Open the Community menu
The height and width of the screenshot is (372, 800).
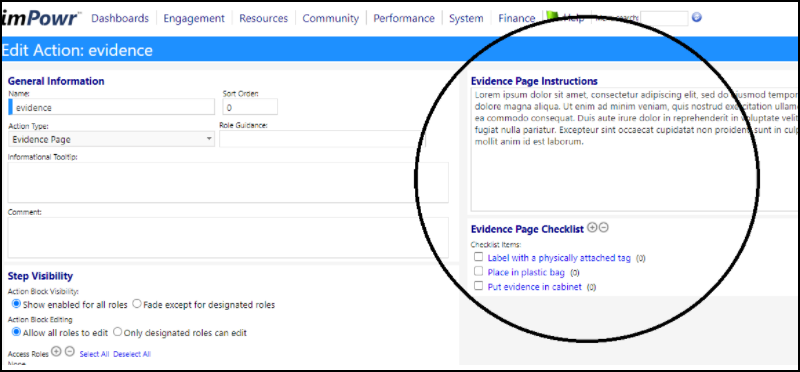point(331,18)
